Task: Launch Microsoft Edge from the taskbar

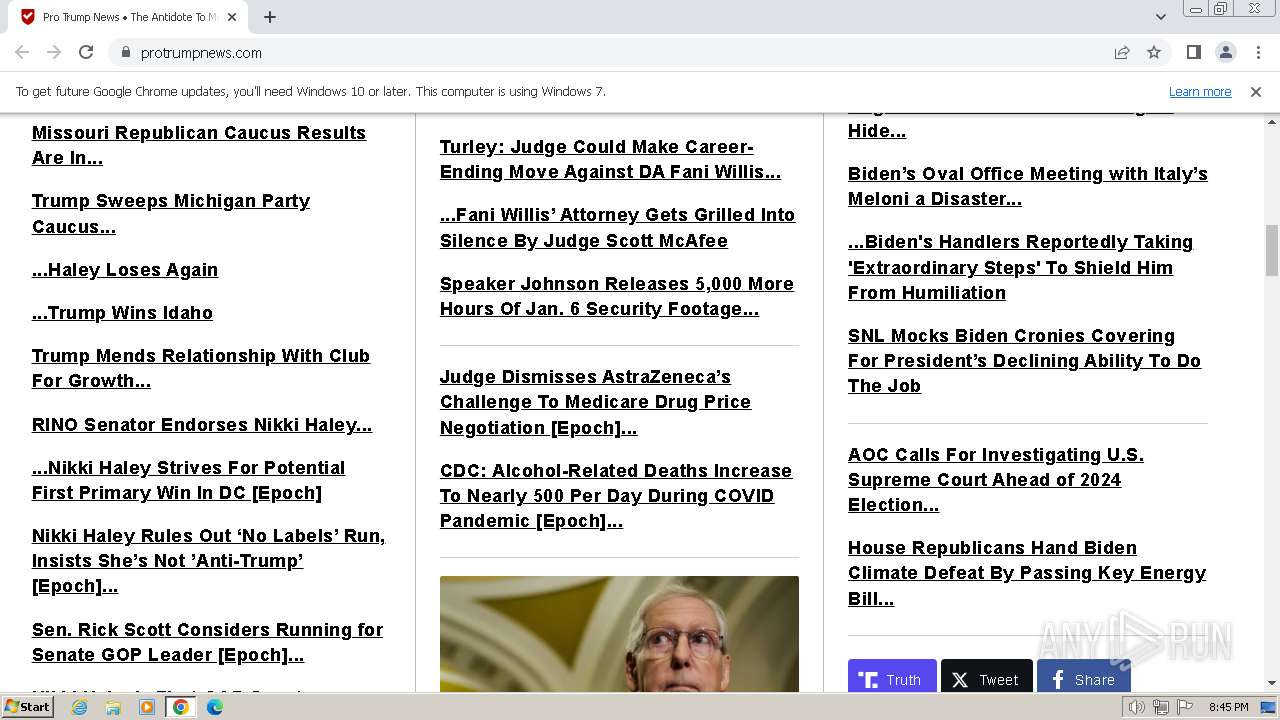Action: [215, 707]
